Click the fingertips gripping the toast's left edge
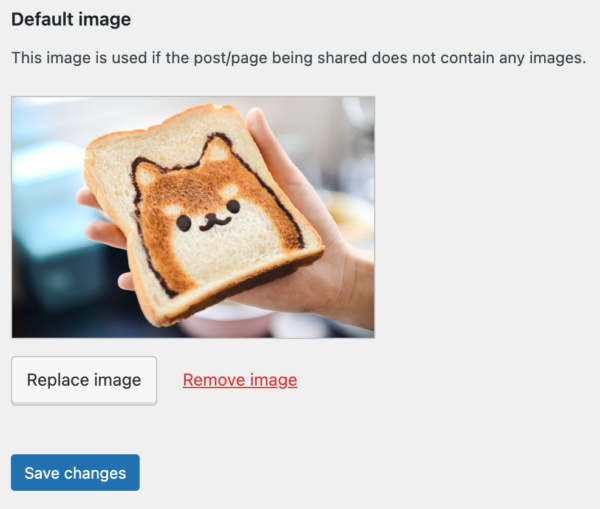Screen dimensions: 600x509 (90, 200)
